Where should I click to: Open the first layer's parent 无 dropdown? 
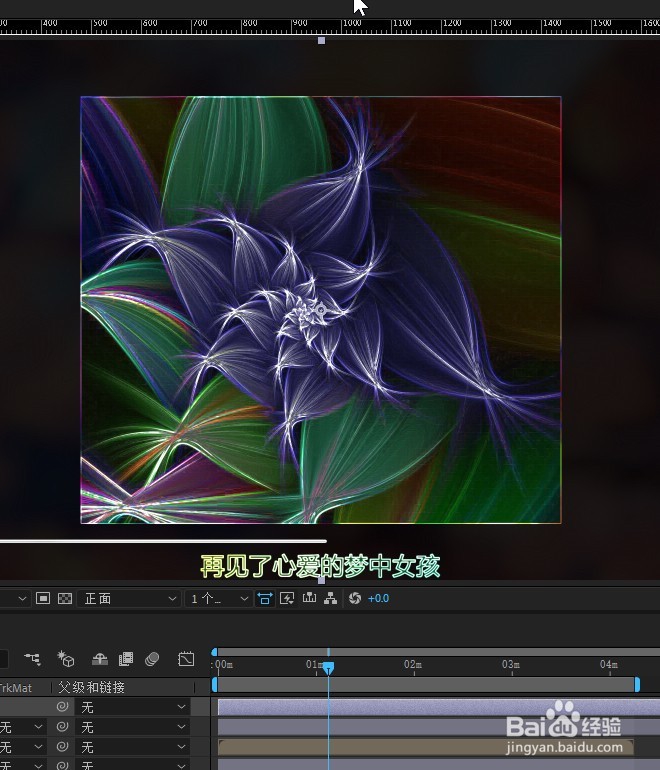[133, 707]
